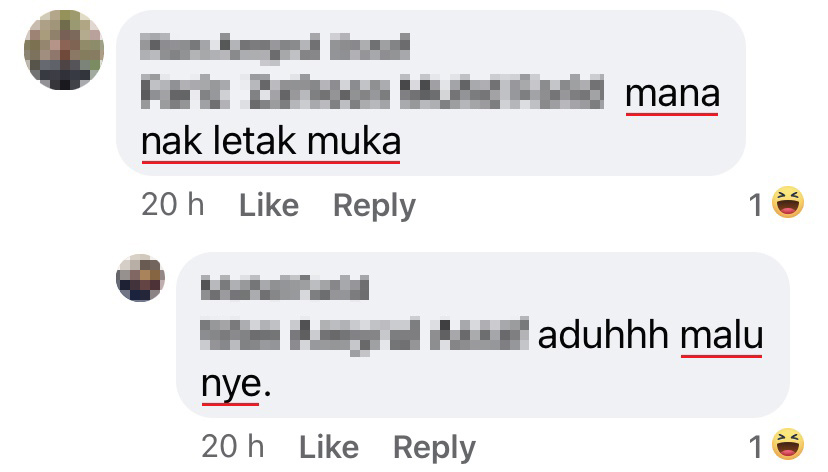Viewport: 828px width, 472px height.
Task: Click the word "mana" in the first comment
Action: [672, 93]
